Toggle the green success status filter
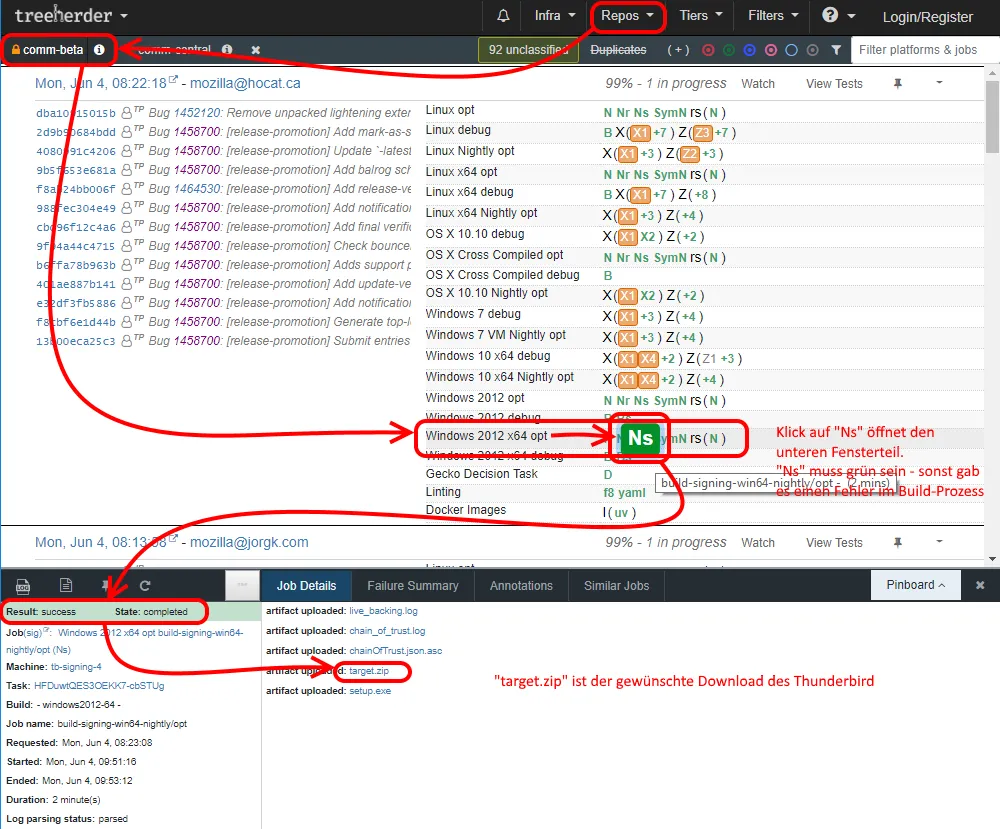1000x829 pixels. point(729,50)
